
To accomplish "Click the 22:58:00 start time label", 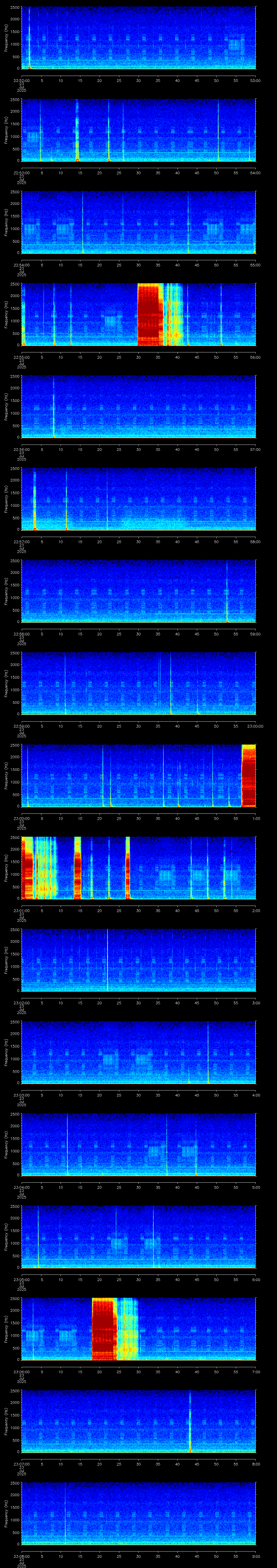I will click(x=21, y=634).
